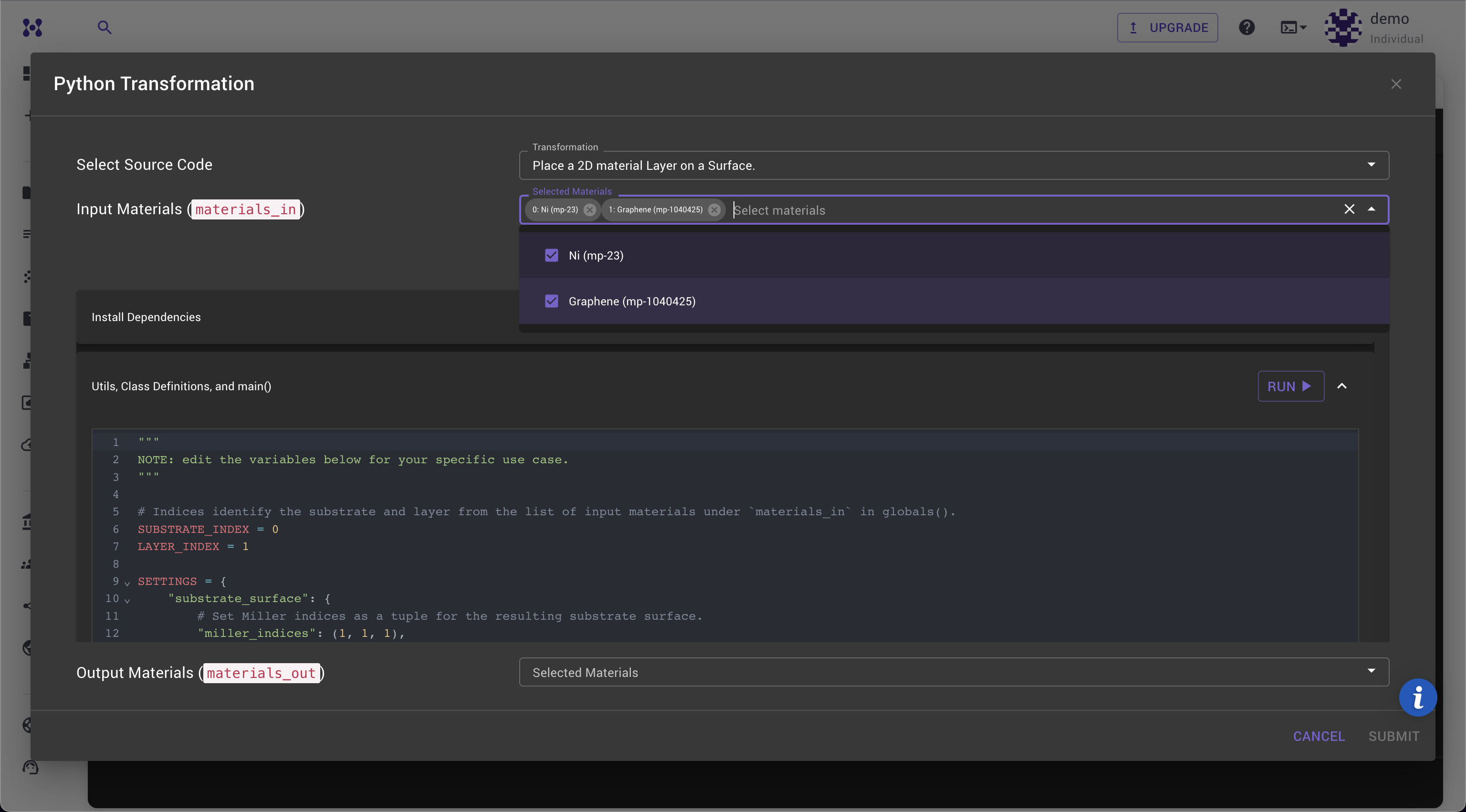The image size is (1466, 812).
Task: Open the help question mark icon
Action: pyautogui.click(x=1246, y=27)
